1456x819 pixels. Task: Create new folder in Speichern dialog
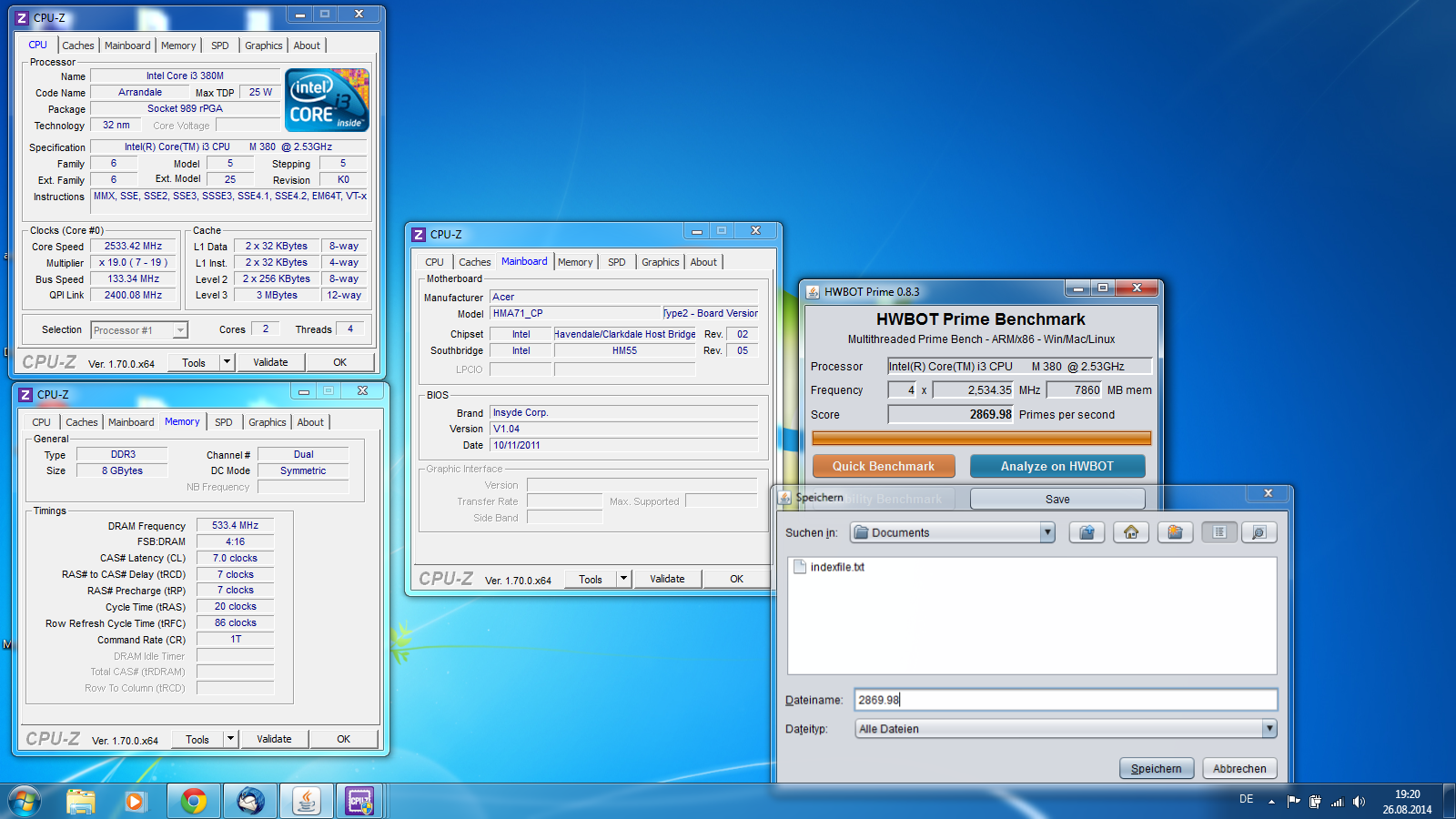1175,532
